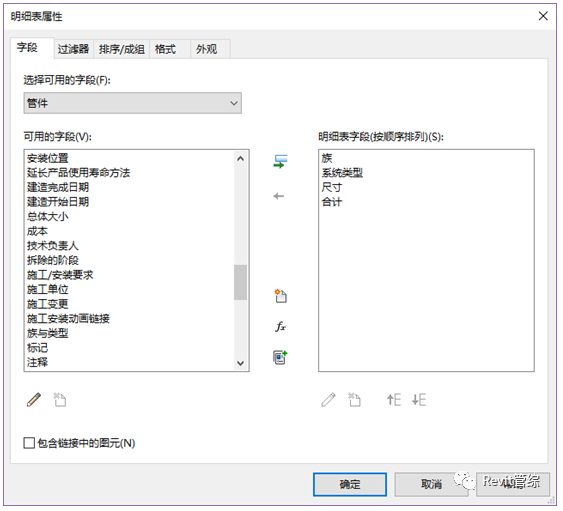Select 施工/安装要求 field
563x511 pixels.
point(60,275)
